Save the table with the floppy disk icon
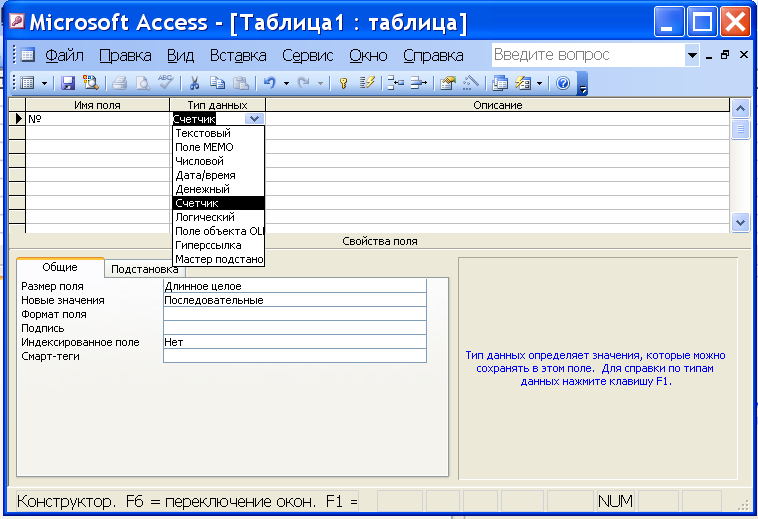This screenshot has height=519, width=758. click(68, 83)
